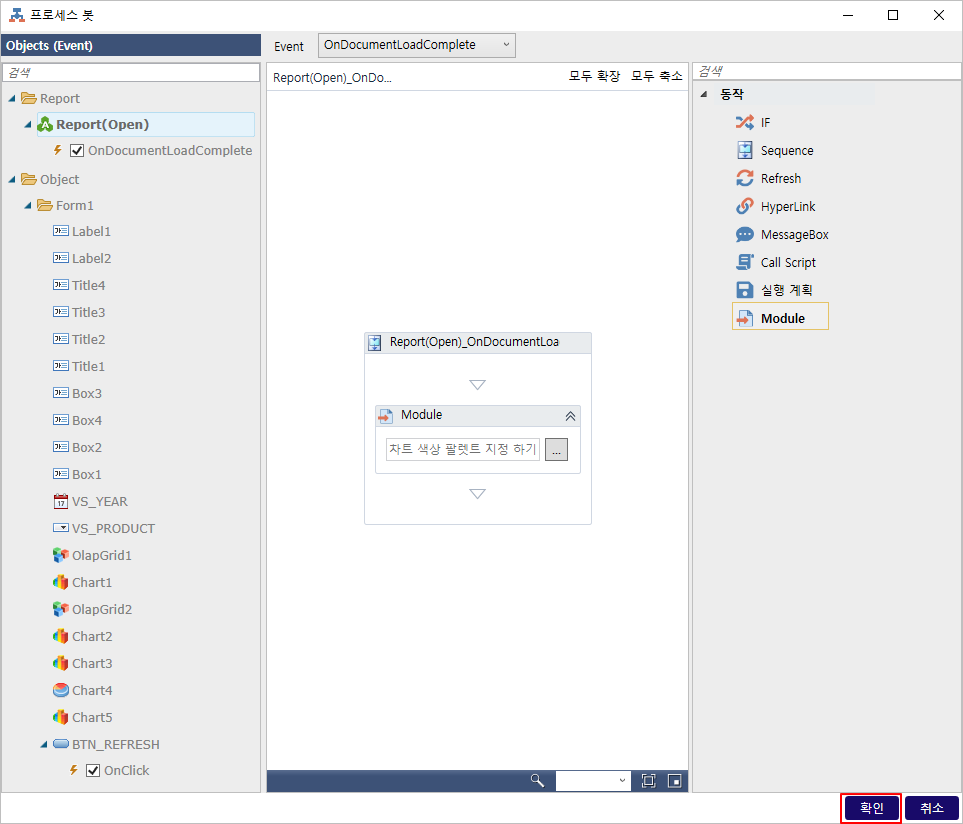Collapse the Module block with chevron
Viewport: 963px width, 824px height.
(570, 416)
